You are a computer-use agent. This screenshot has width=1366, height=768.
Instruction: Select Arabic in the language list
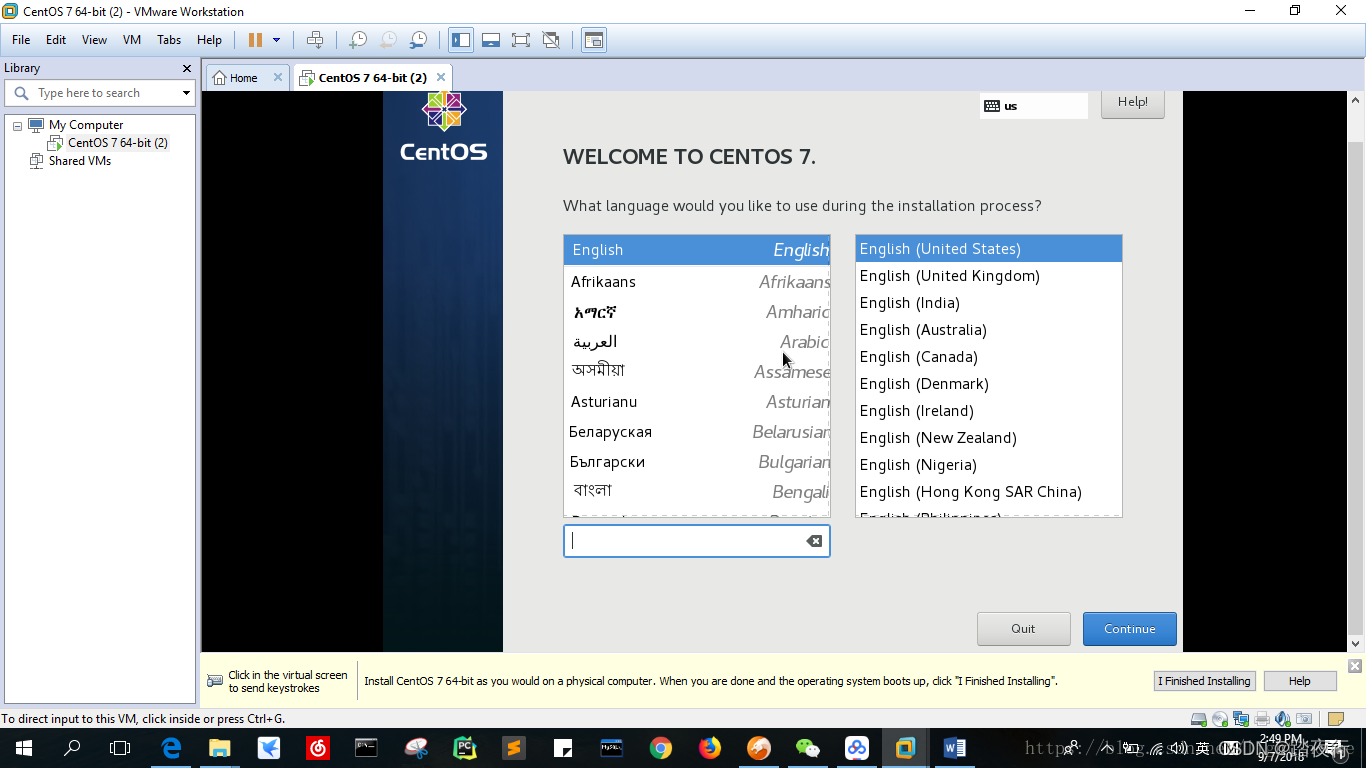pyautogui.click(x=697, y=342)
